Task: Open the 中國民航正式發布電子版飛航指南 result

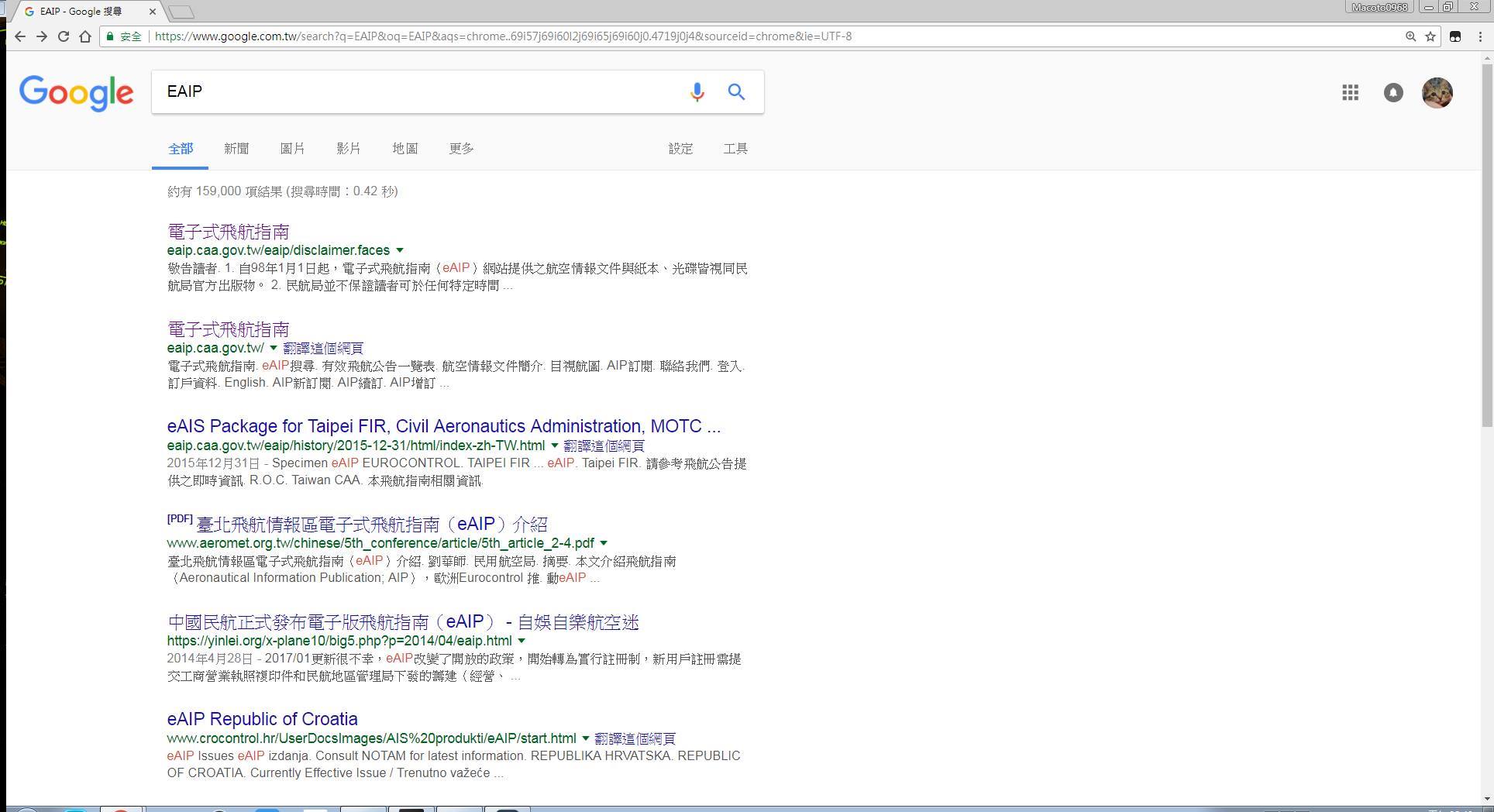Action: pos(403,621)
